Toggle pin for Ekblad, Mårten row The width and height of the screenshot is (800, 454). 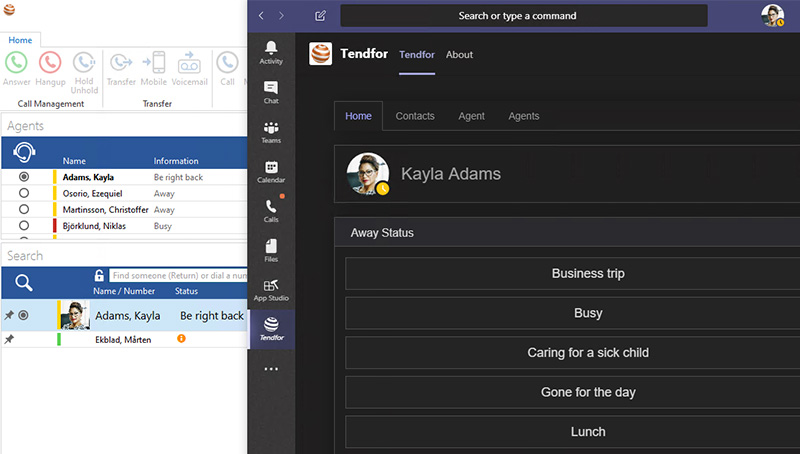pos(9,339)
